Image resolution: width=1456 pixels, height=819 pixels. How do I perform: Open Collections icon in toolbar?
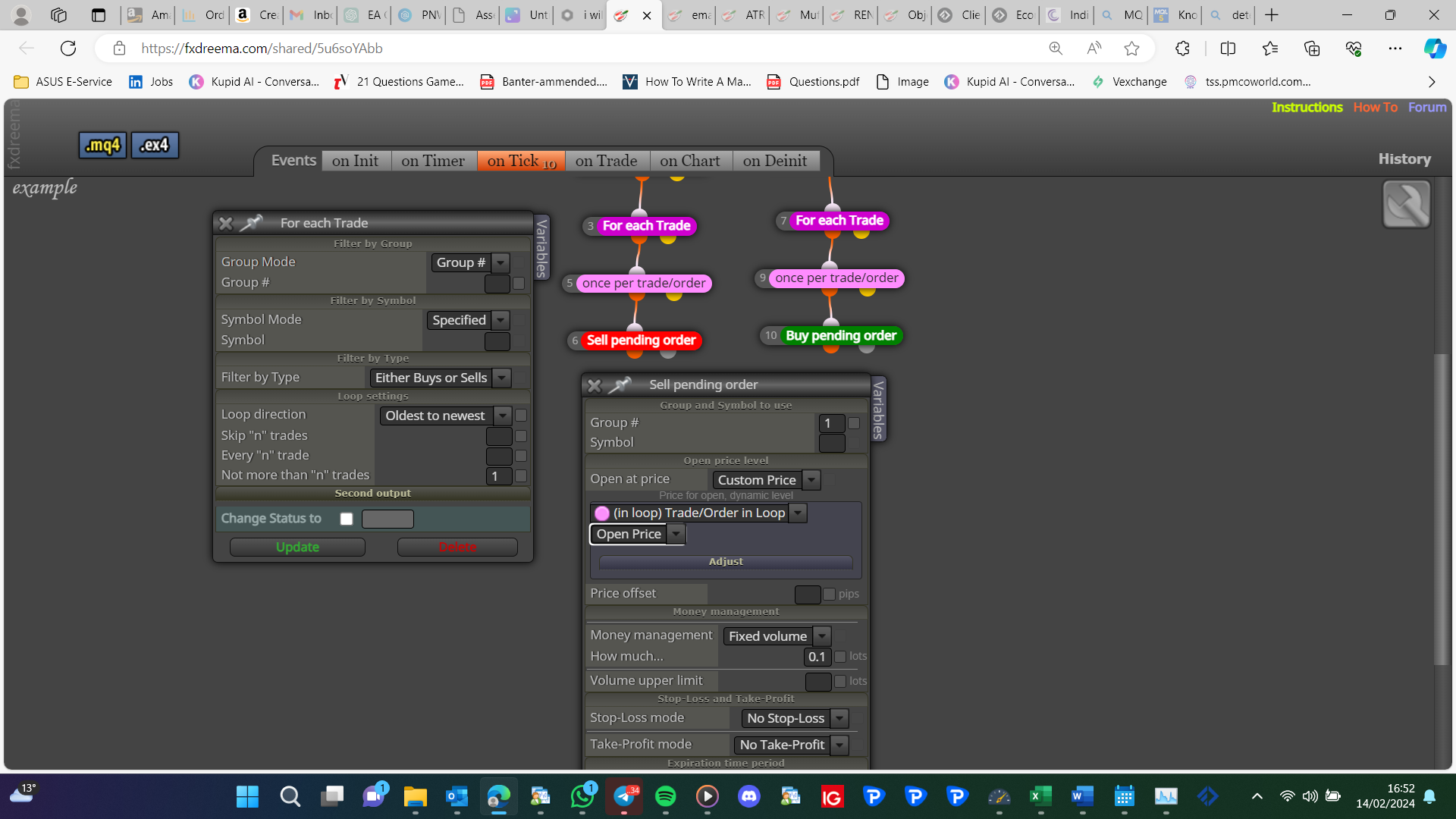1311,49
